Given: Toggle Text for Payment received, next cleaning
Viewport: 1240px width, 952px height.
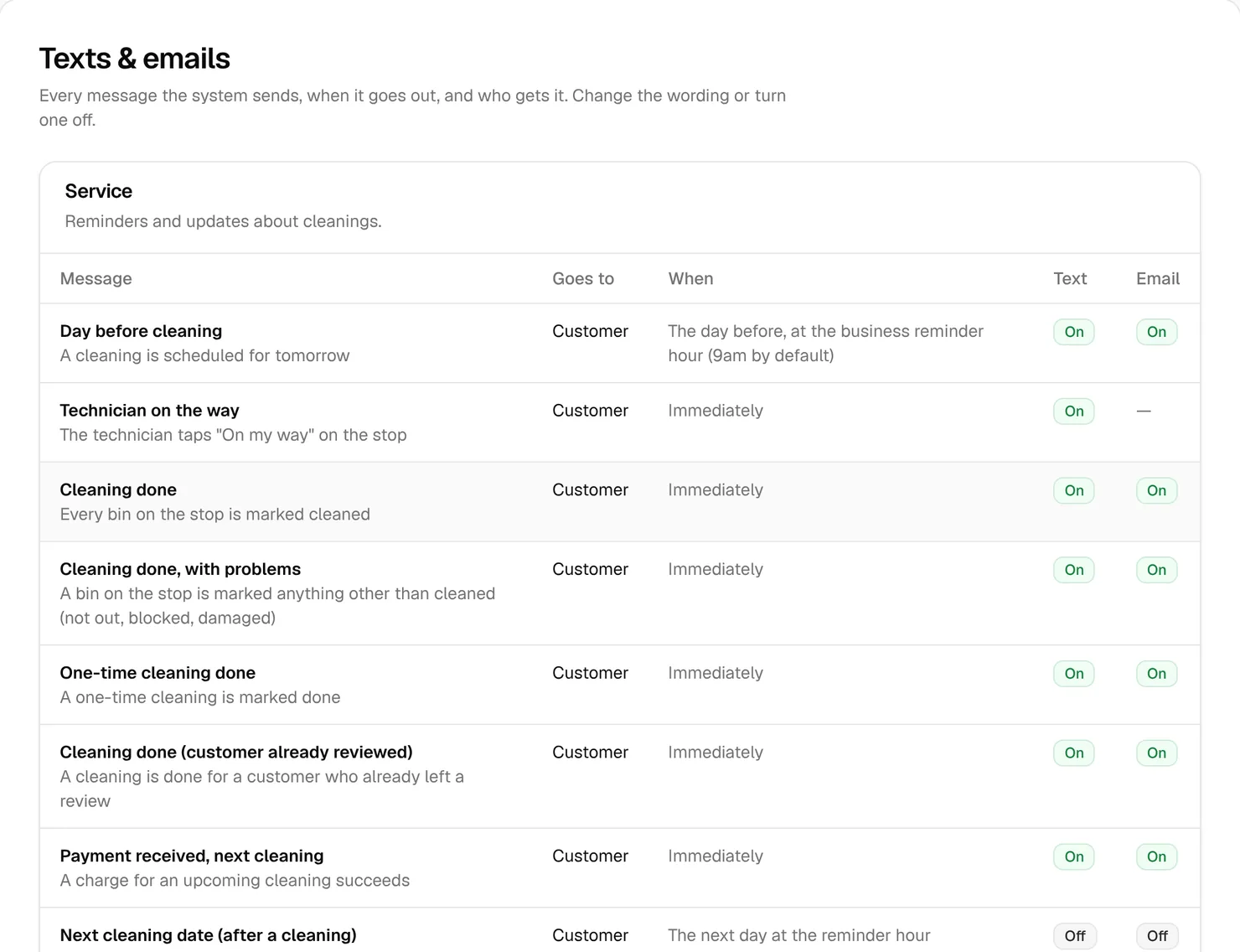Looking at the screenshot, I should [x=1074, y=856].
